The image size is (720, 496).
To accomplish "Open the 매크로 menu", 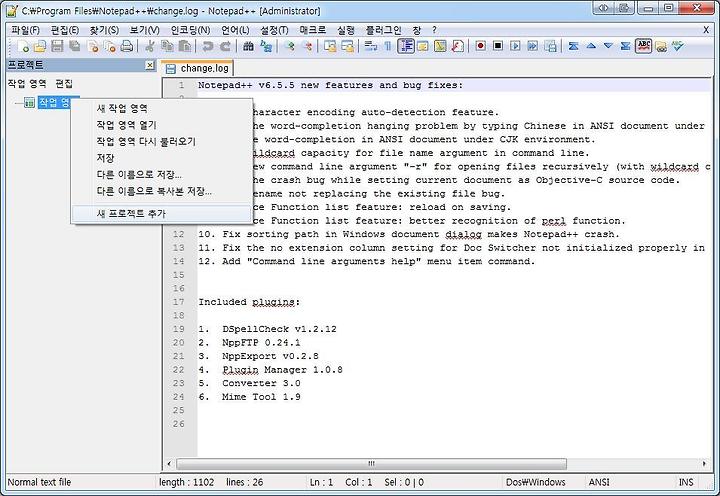I will [313, 30].
